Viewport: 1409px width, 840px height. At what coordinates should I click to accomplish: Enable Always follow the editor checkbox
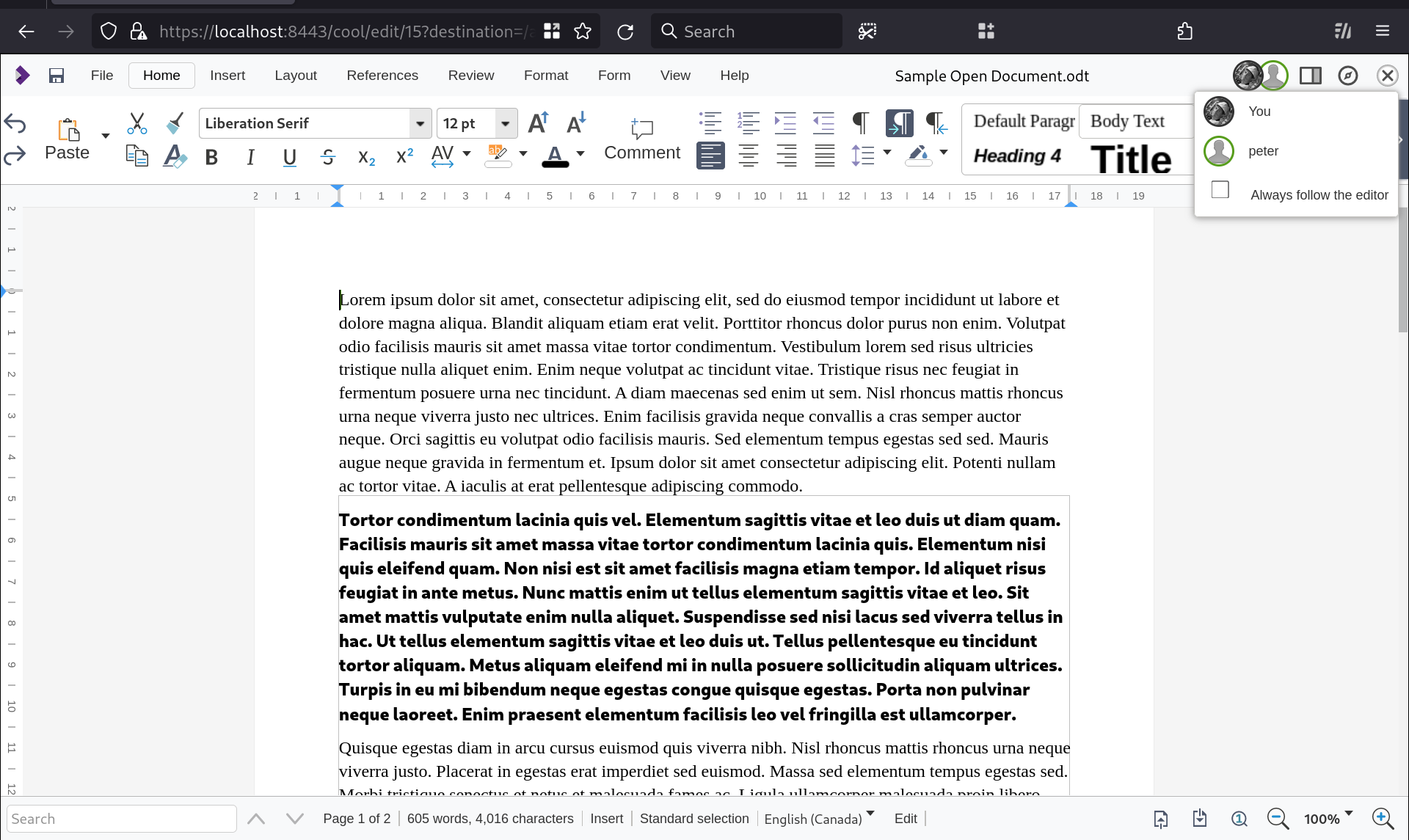pos(1220,190)
